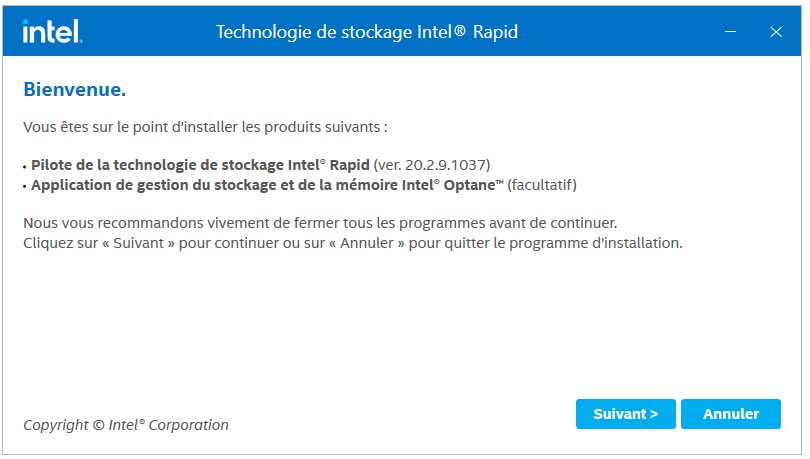Click the 'Bienvenue.' heading
This screenshot has height=459, width=810.
74,90
